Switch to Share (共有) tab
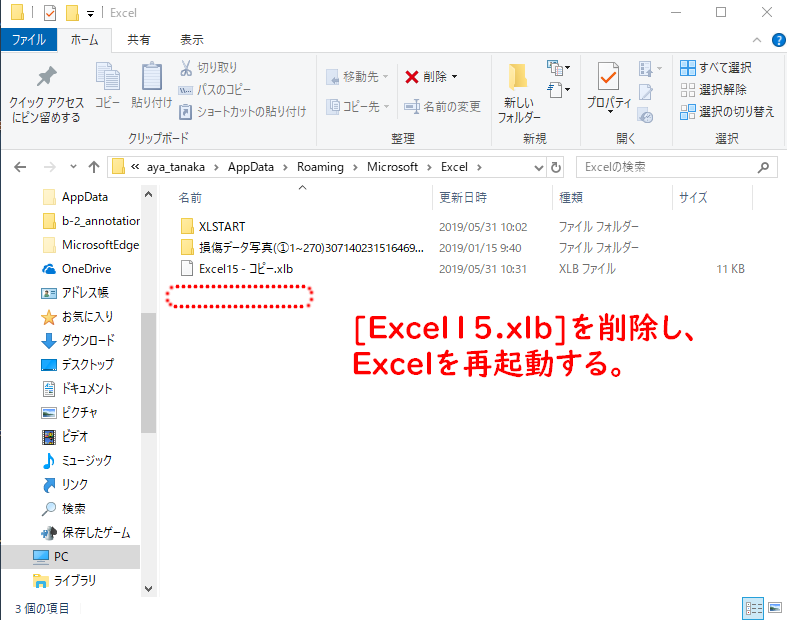This screenshot has height=620, width=787. (x=139, y=40)
